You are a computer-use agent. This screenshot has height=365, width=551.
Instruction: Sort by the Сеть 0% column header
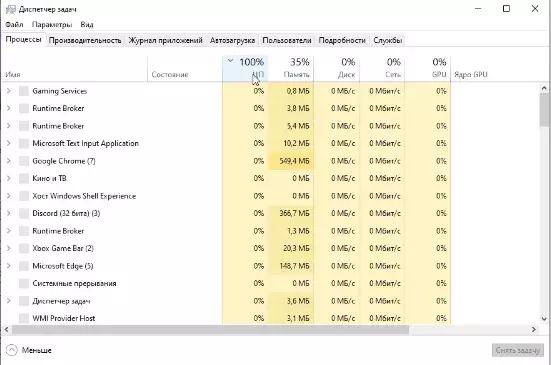[x=382, y=69]
